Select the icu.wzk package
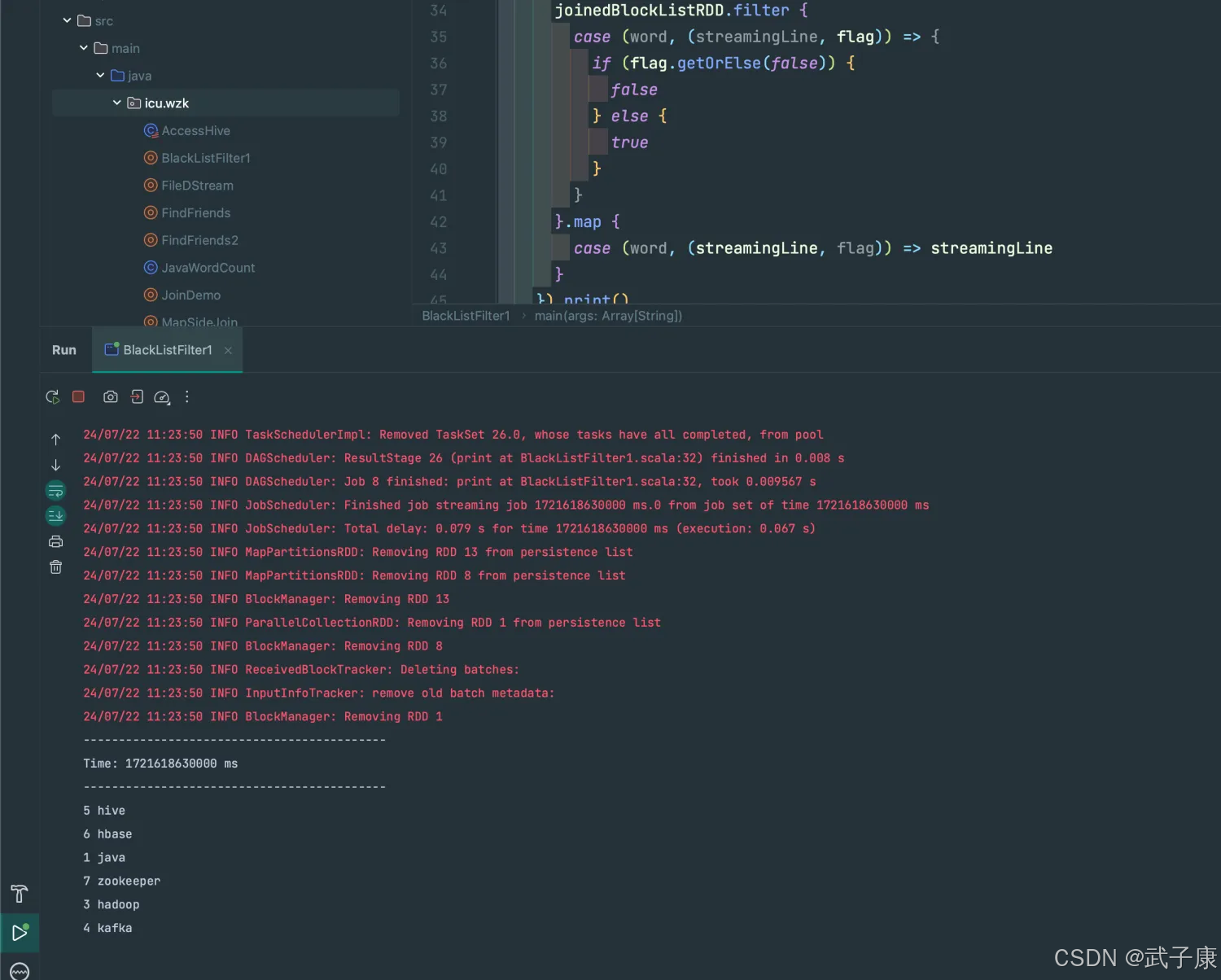This screenshot has height=980, width=1221. click(225, 103)
